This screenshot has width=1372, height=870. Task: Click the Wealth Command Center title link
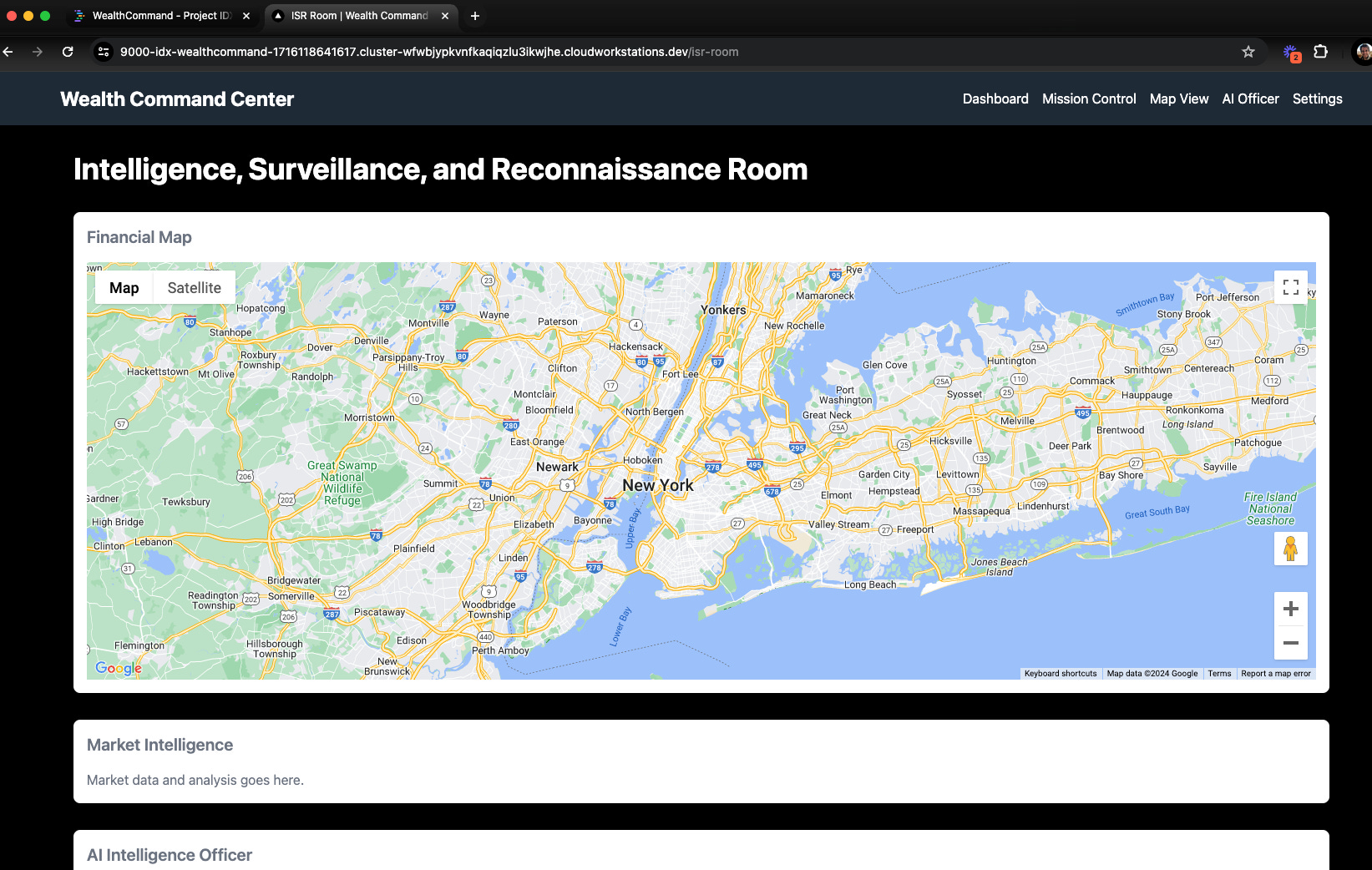coord(177,99)
